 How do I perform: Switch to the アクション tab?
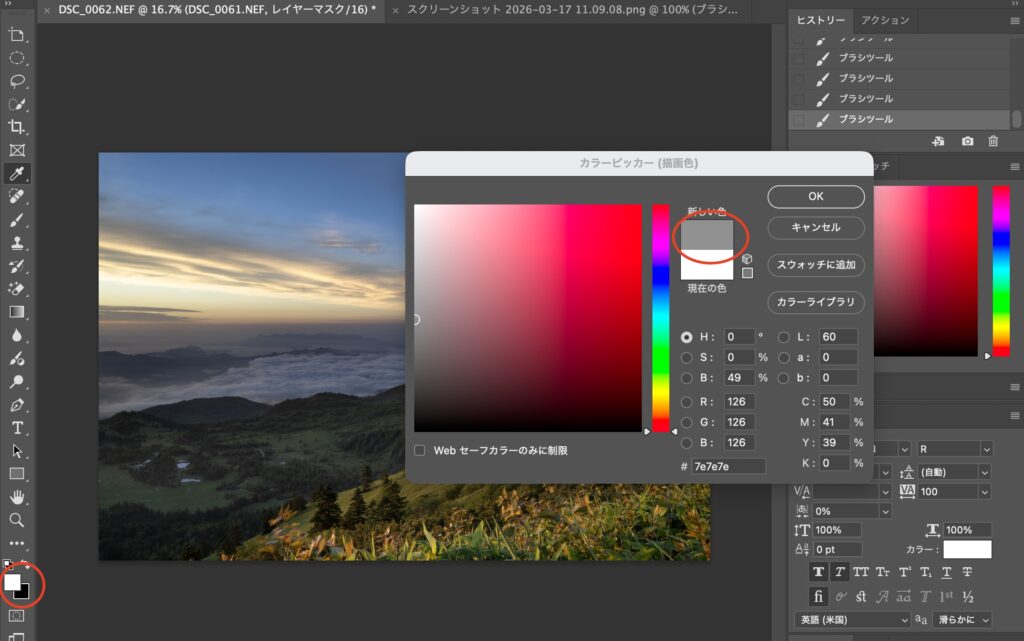(x=885, y=20)
